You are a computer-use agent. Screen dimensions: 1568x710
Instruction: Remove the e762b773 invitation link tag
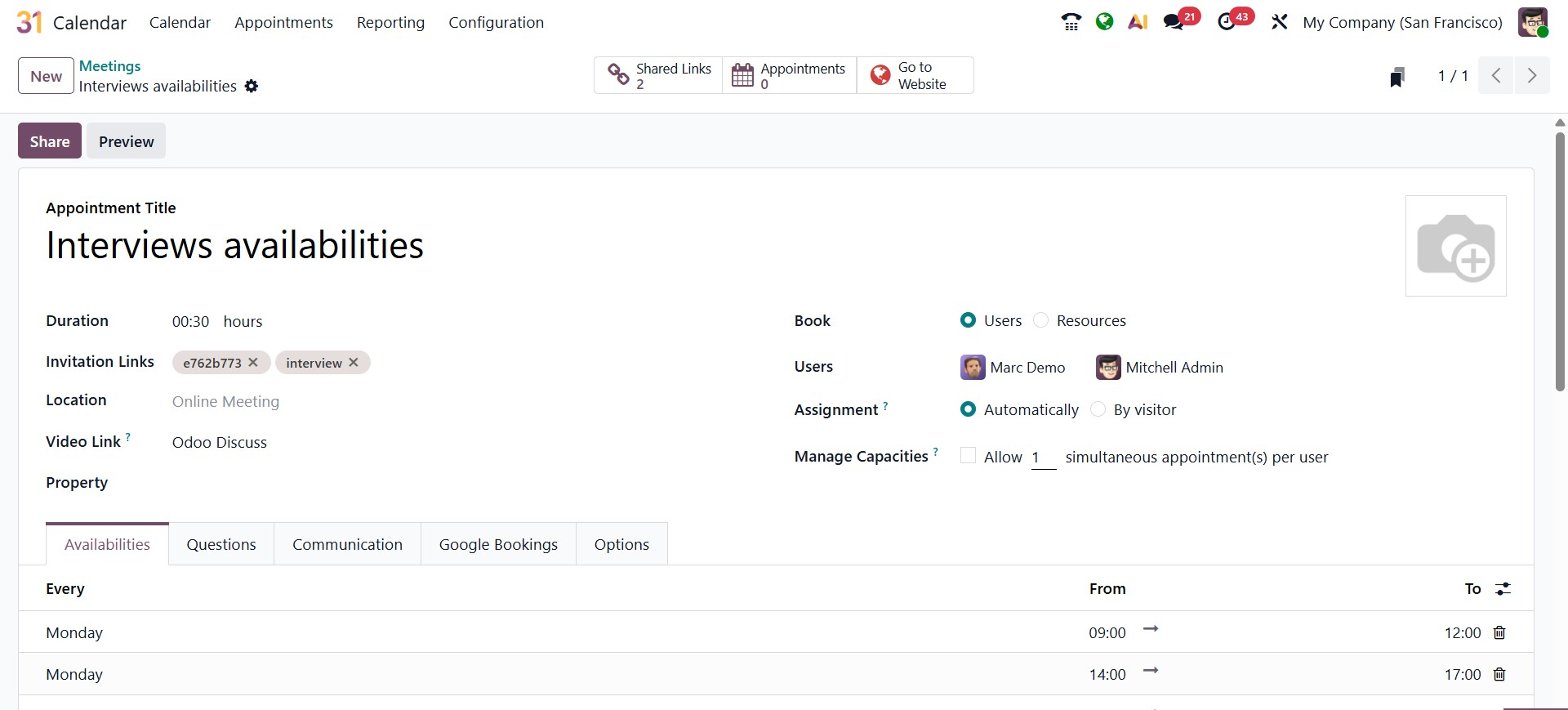(253, 362)
